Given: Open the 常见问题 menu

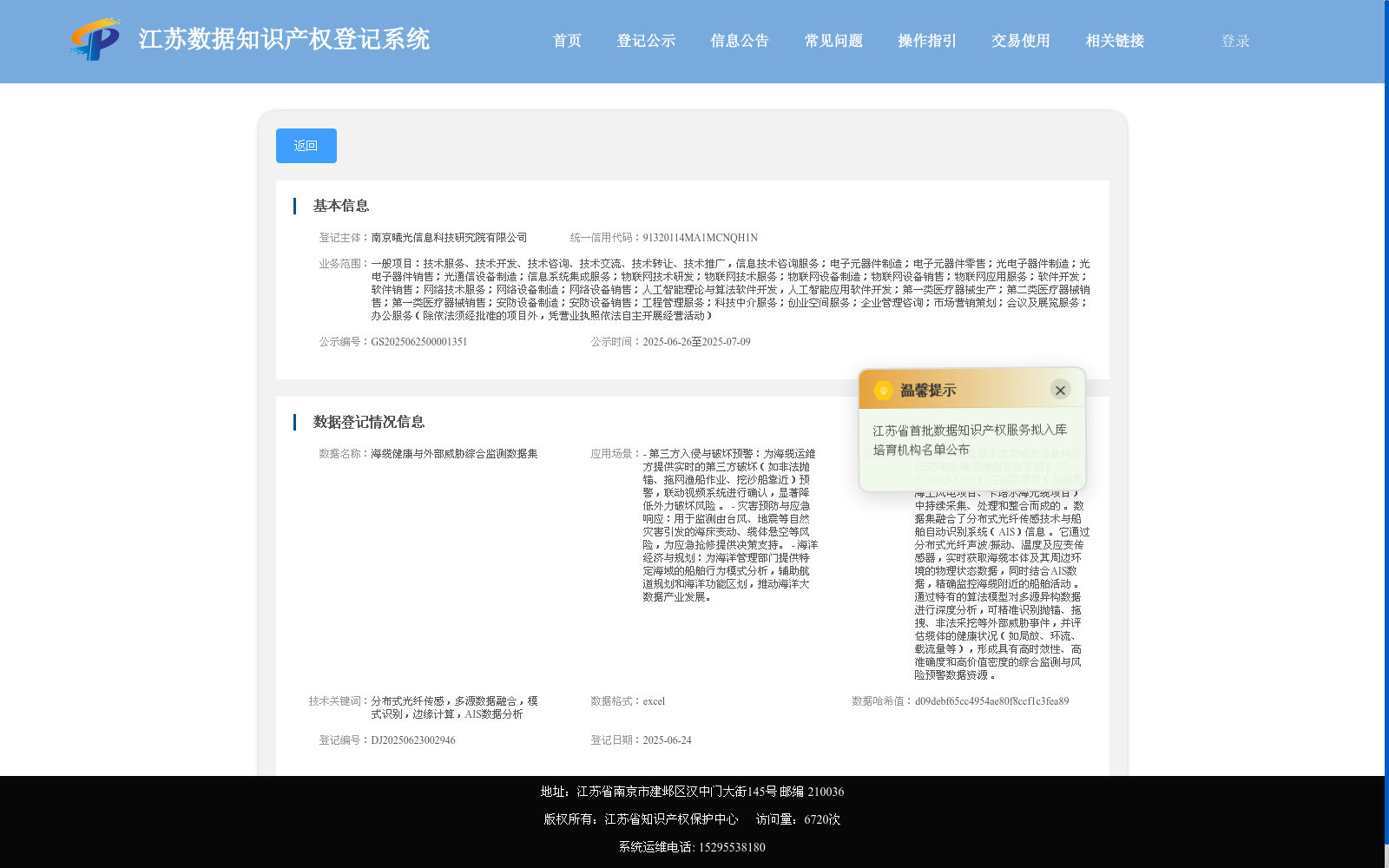Looking at the screenshot, I should pyautogui.click(x=833, y=41).
